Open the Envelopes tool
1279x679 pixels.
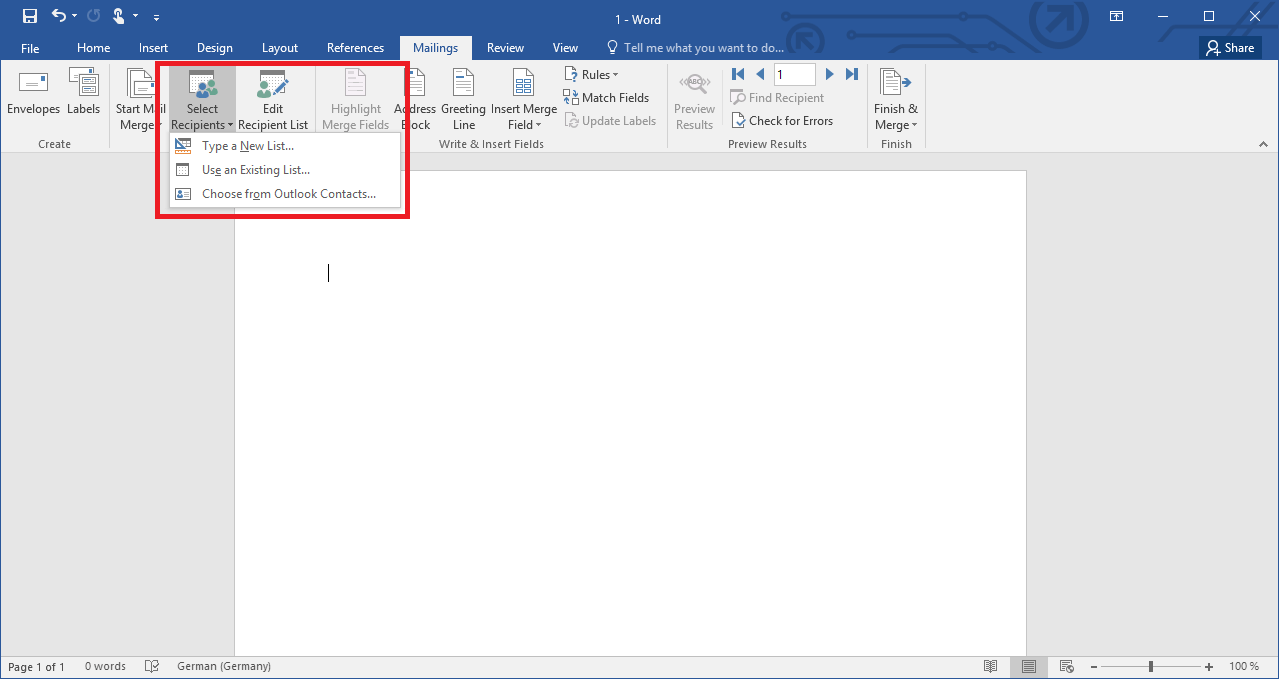tap(33, 95)
